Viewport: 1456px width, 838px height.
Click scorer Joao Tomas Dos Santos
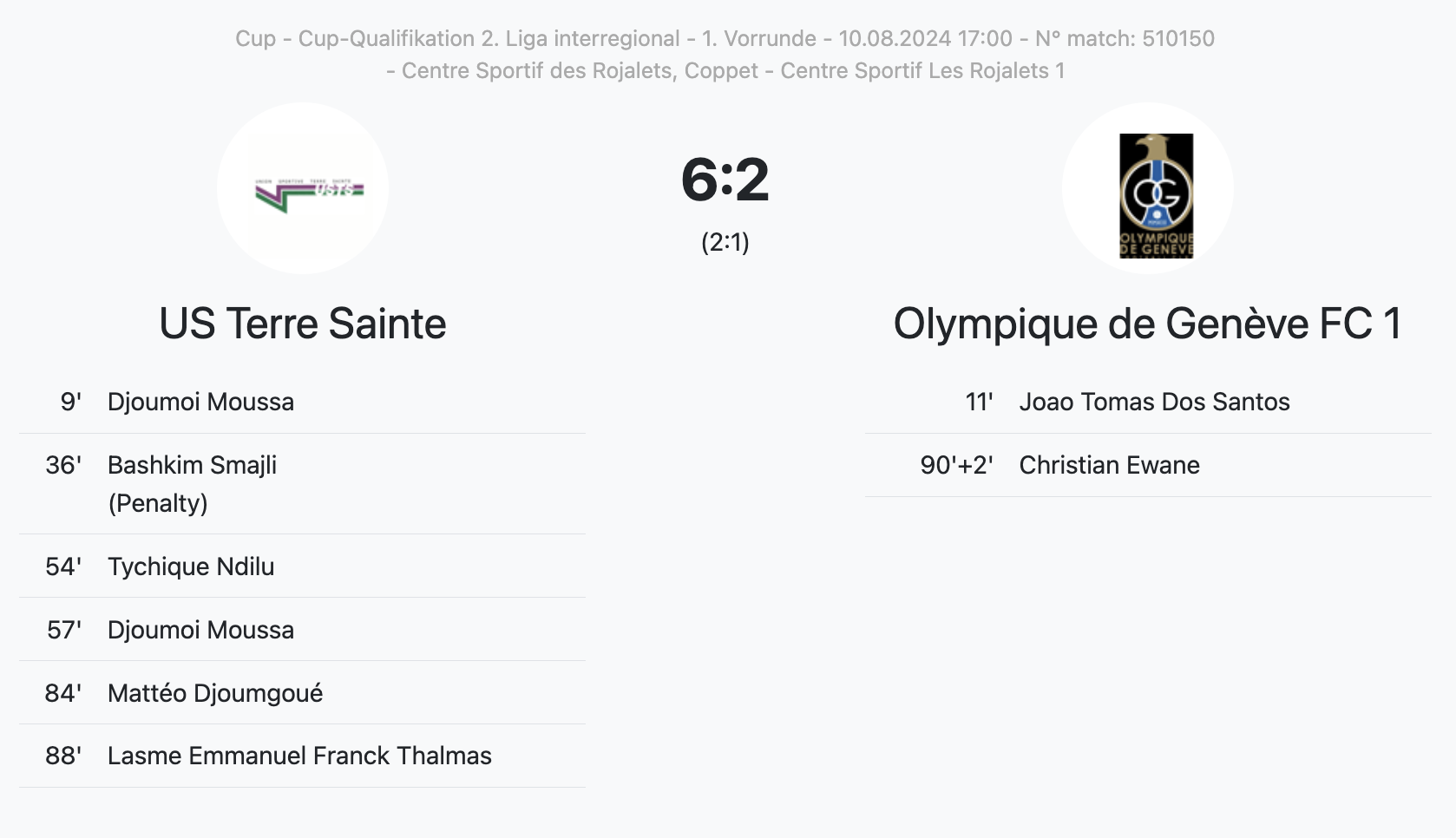tap(1154, 402)
